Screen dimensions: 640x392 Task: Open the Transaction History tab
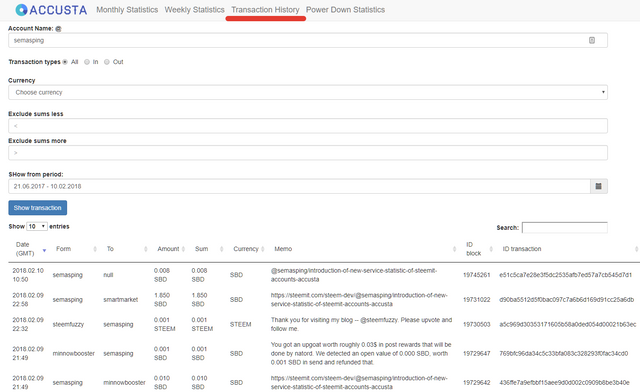265,10
